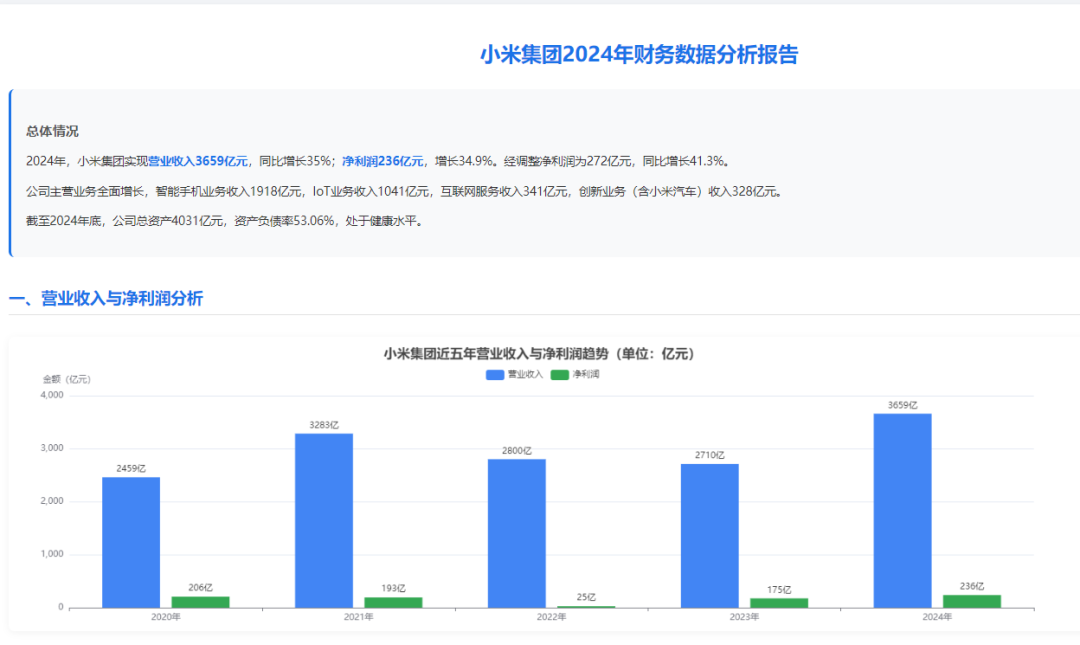
Task: Click the 2021年 blue revenue bar
Action: pos(324,520)
